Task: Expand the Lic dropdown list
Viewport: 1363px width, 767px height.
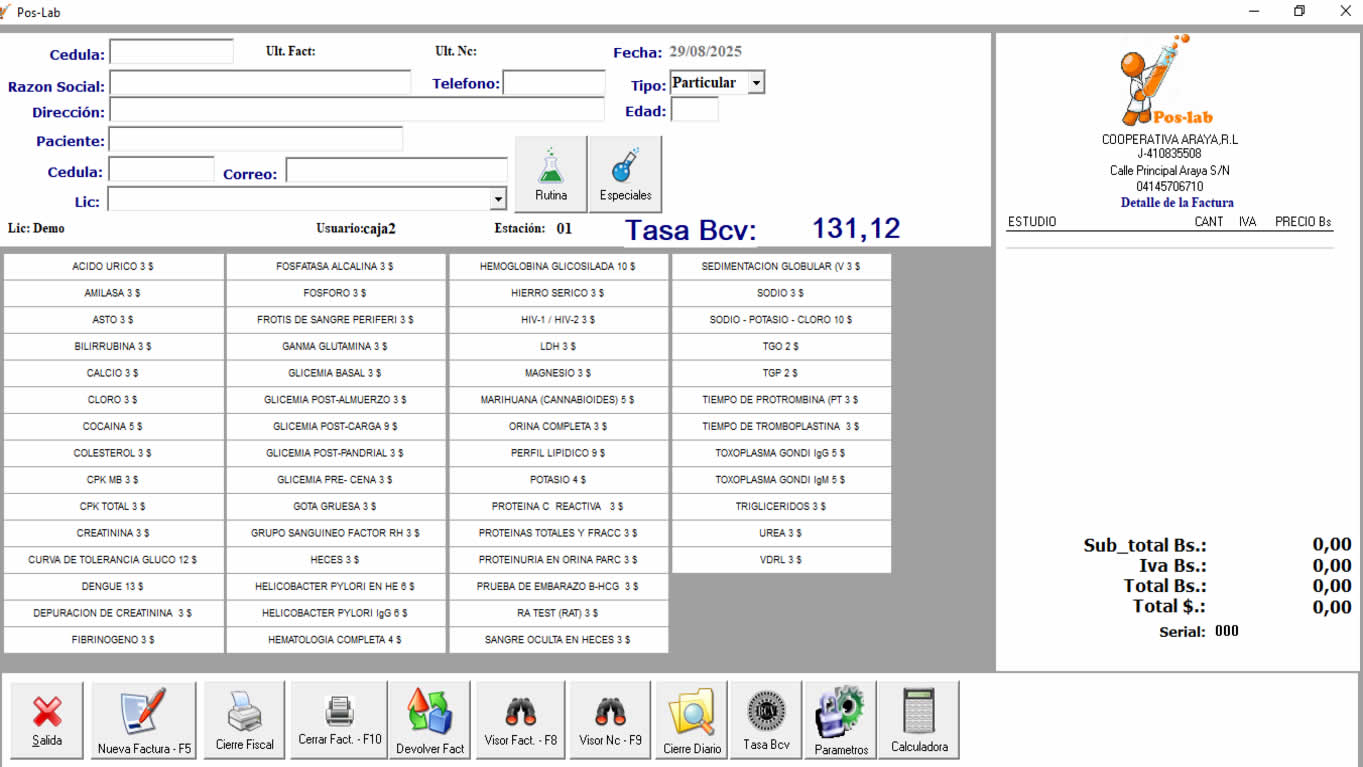Action: [498, 200]
